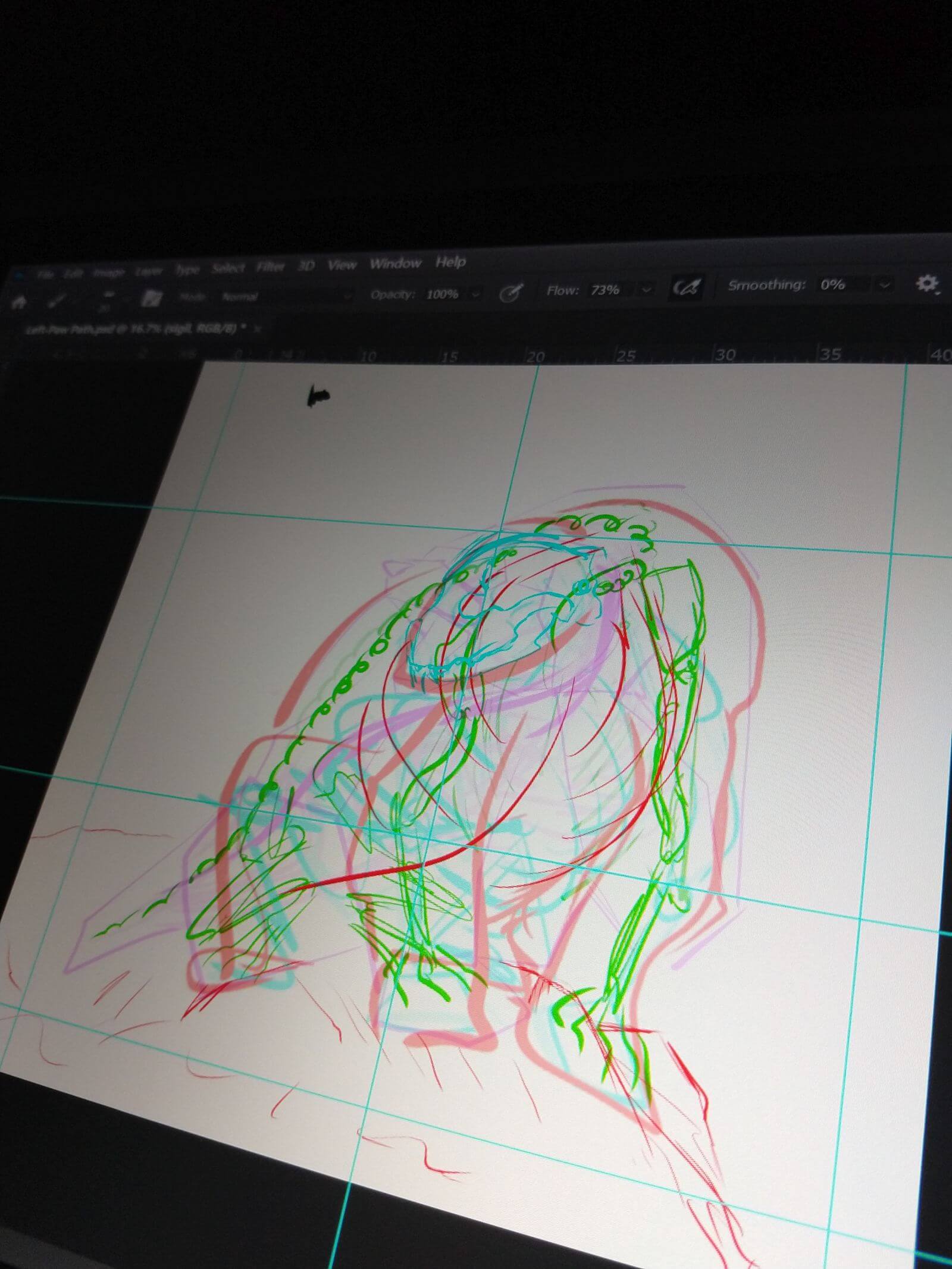Open the Window menu

pyautogui.click(x=395, y=264)
